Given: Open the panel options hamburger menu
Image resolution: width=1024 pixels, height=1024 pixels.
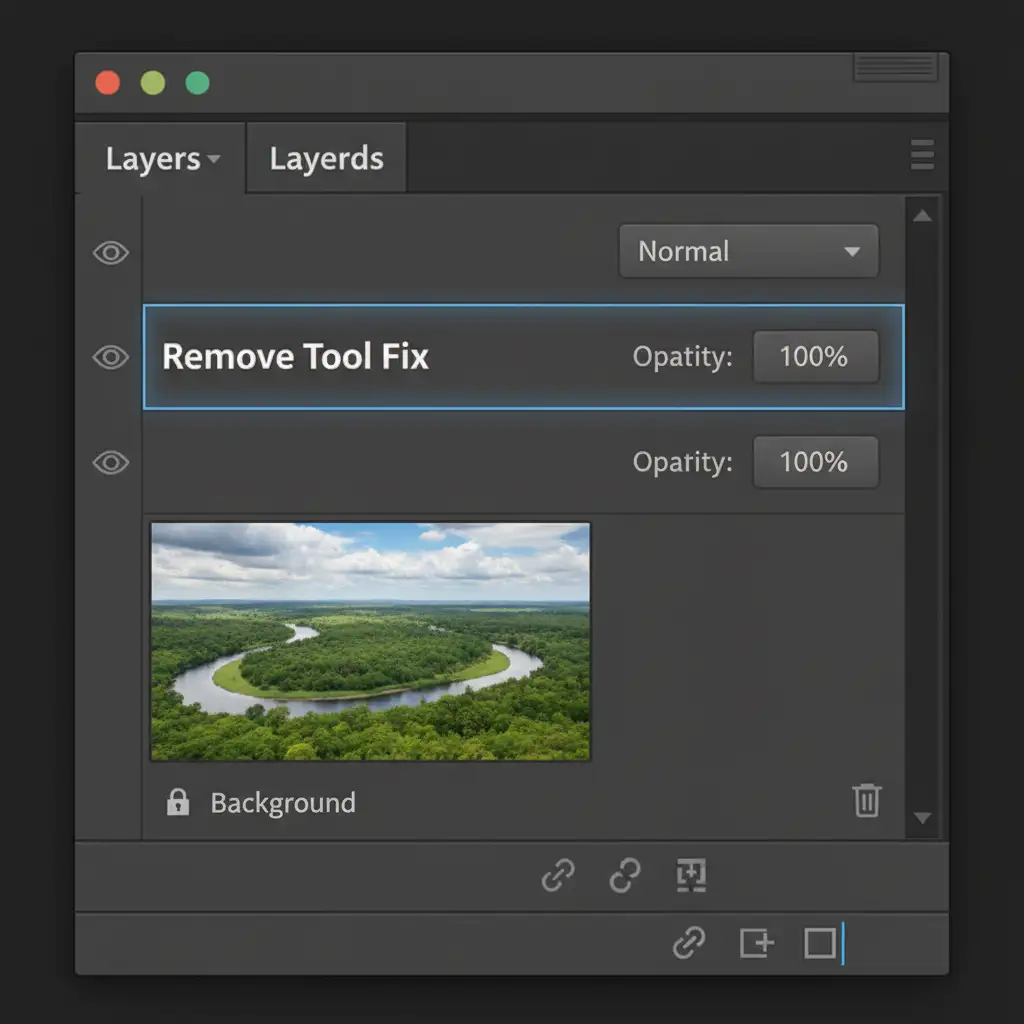Looking at the screenshot, I should pyautogui.click(x=922, y=155).
